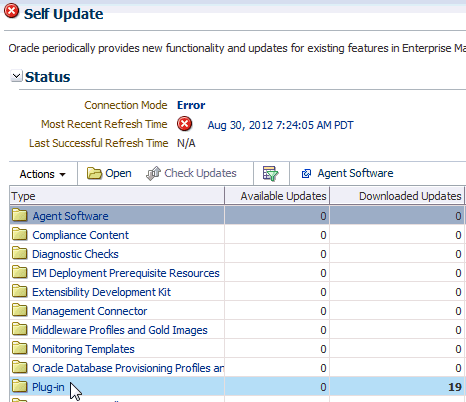466x402 pixels.
Task: Click Compliance Content available updates cell
Action: pos(277,235)
